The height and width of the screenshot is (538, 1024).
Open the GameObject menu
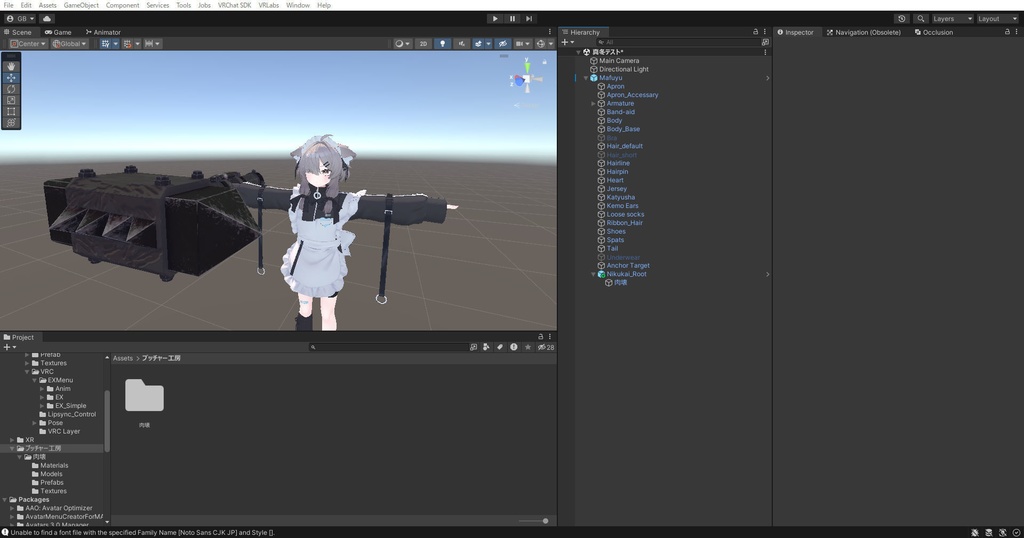(81, 5)
